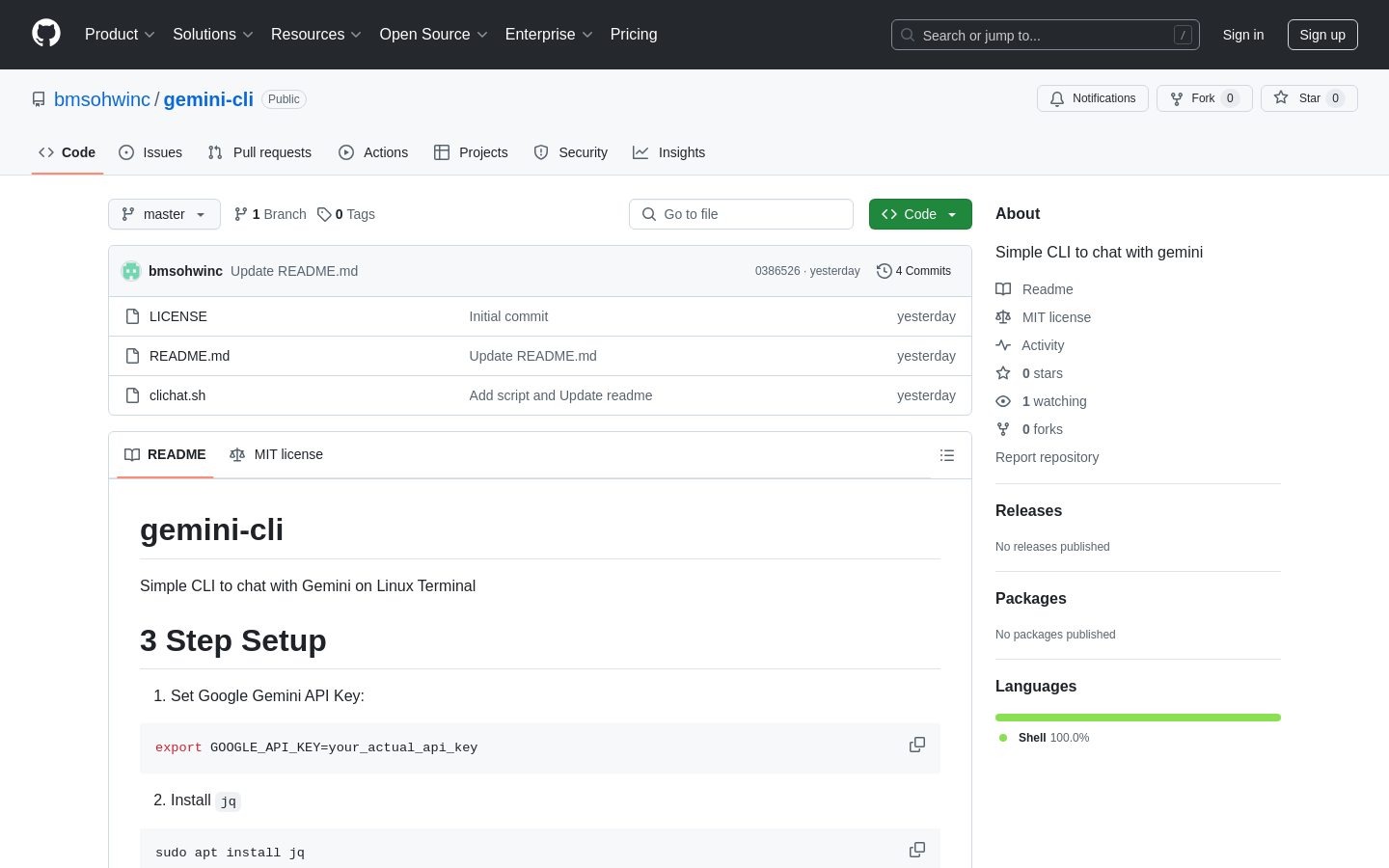Open the README outline icon
This screenshot has height=868, width=1389.
tap(947, 455)
